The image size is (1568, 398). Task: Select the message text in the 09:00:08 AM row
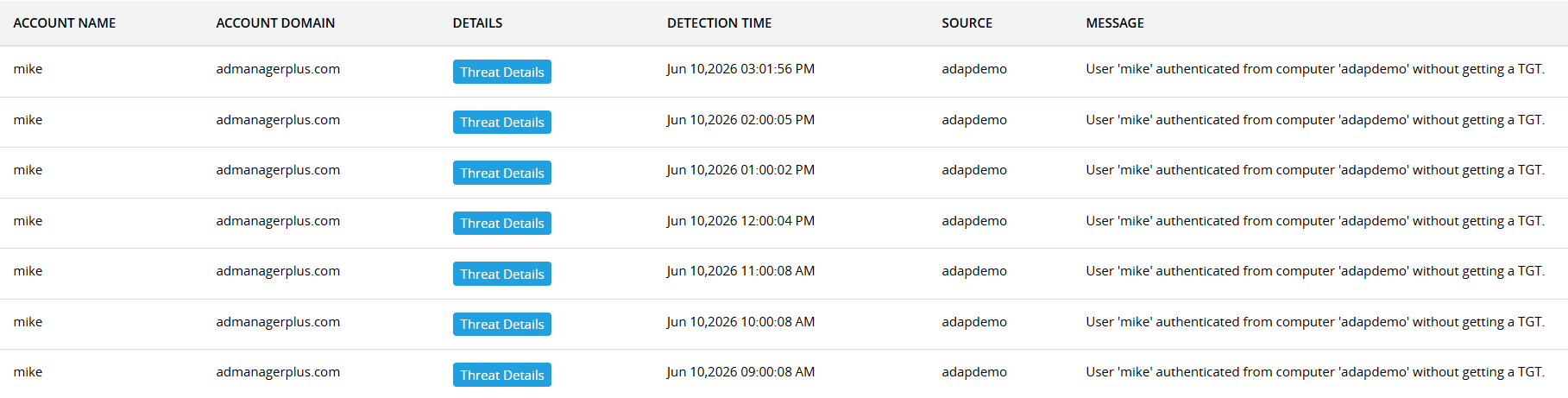1315,372
